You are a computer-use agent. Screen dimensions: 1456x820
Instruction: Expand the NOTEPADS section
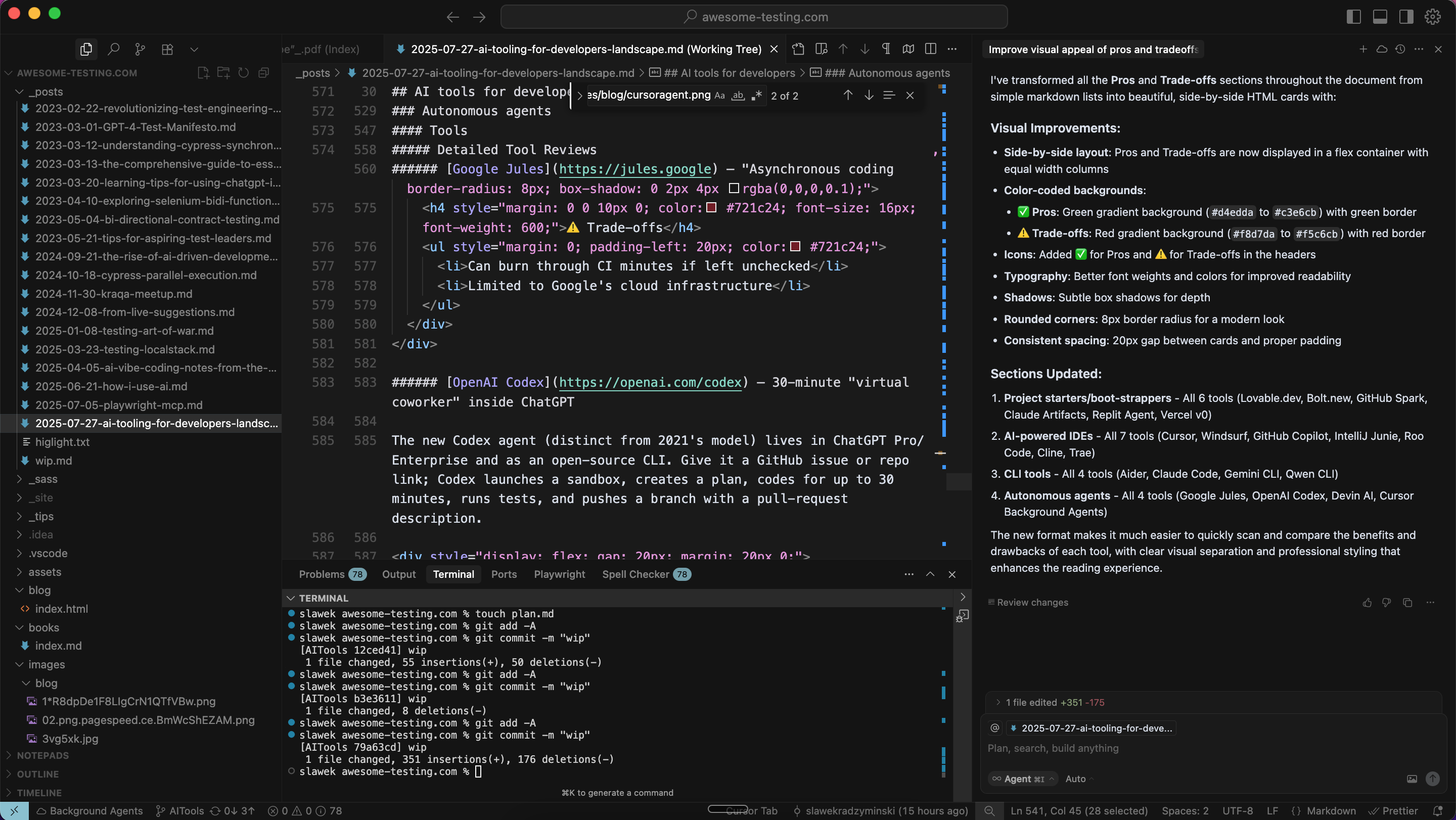(x=42, y=756)
